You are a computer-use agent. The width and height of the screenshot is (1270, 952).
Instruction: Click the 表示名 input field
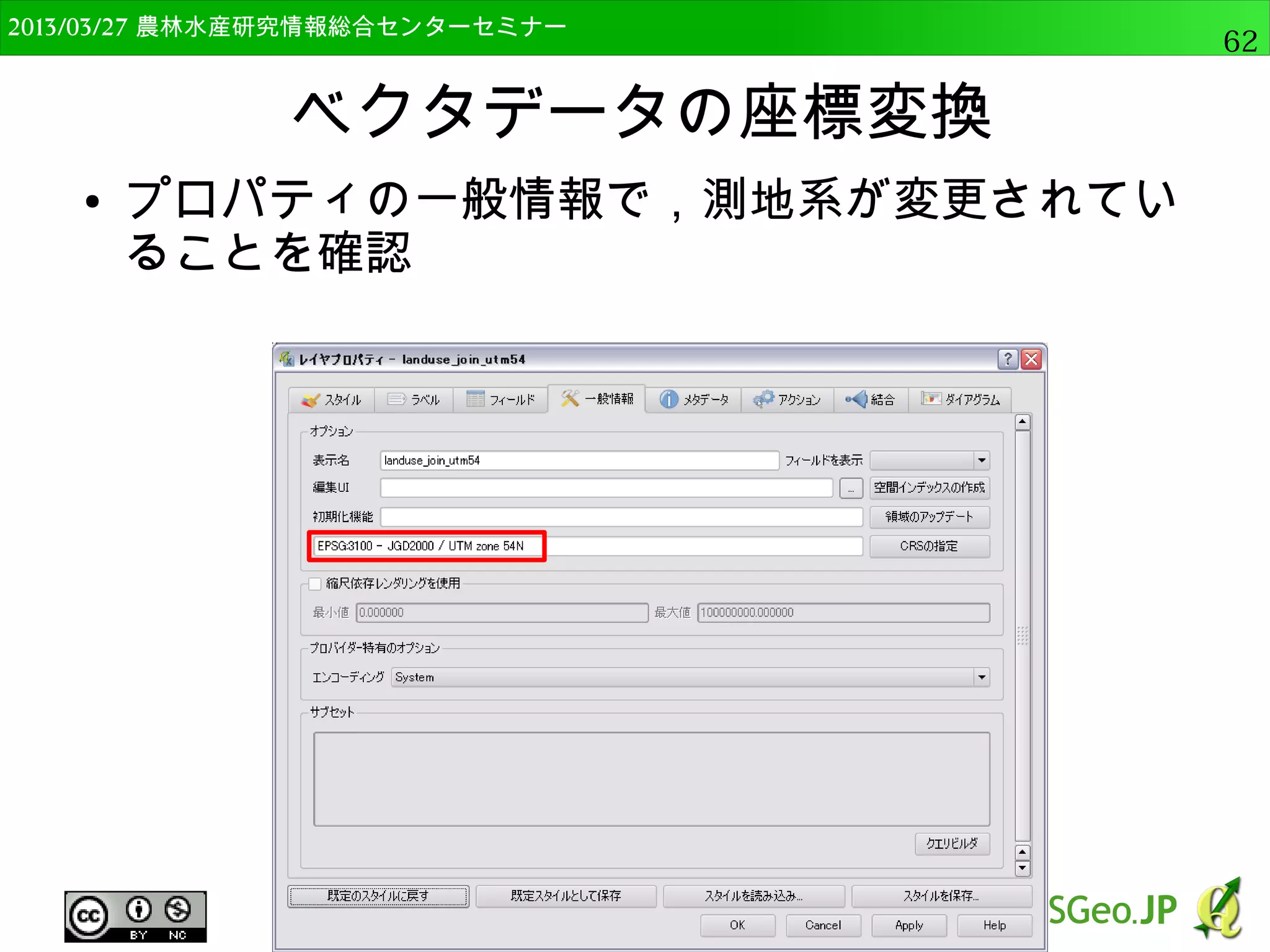pyautogui.click(x=579, y=460)
